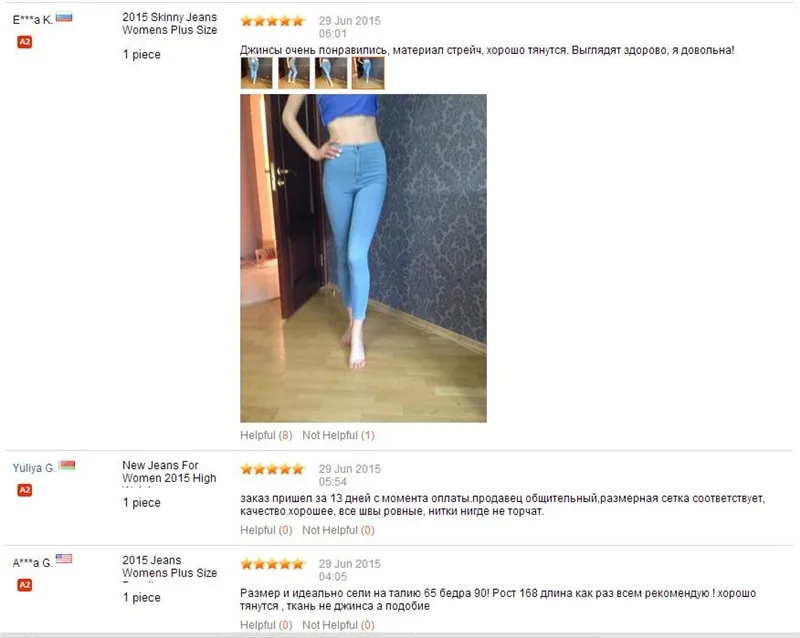800x638 pixels.
Task: Click the star rating of Yuliya G.'s review
Action: [x=272, y=469]
